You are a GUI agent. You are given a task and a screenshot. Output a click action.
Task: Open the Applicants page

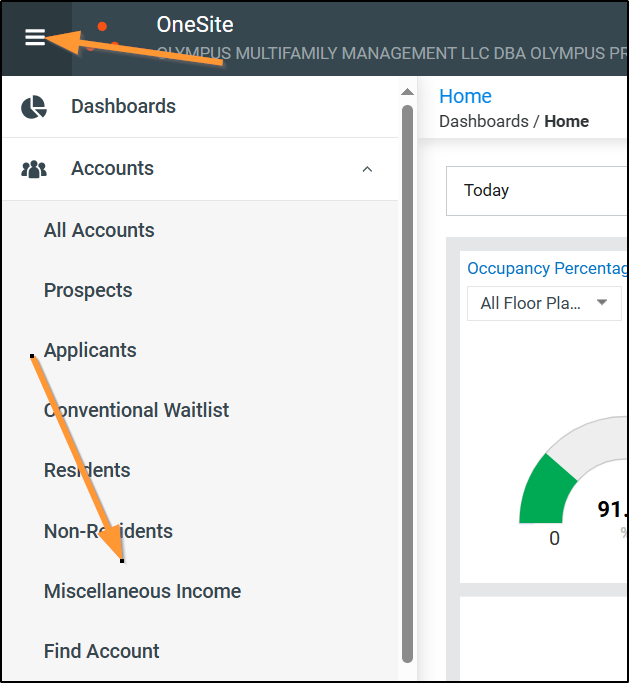pos(90,350)
